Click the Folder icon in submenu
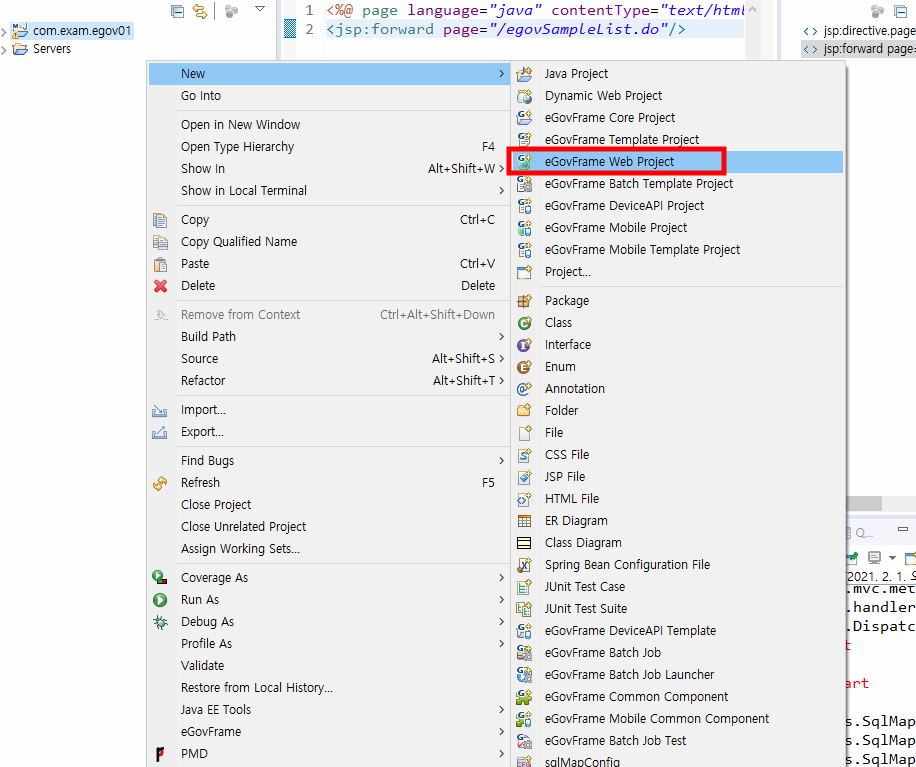Image resolution: width=916 pixels, height=767 pixels. [525, 411]
